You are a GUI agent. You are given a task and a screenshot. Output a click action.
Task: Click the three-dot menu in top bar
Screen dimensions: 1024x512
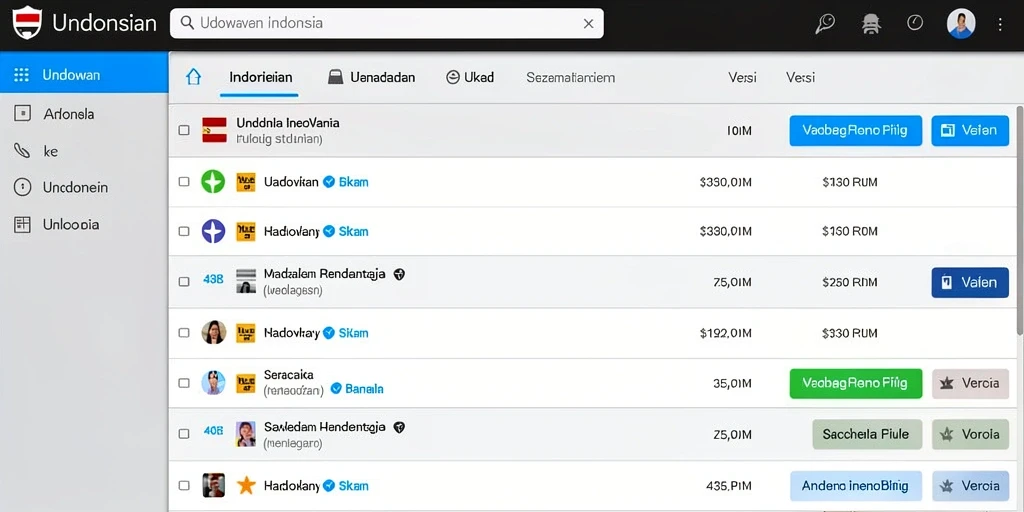pos(1000,24)
